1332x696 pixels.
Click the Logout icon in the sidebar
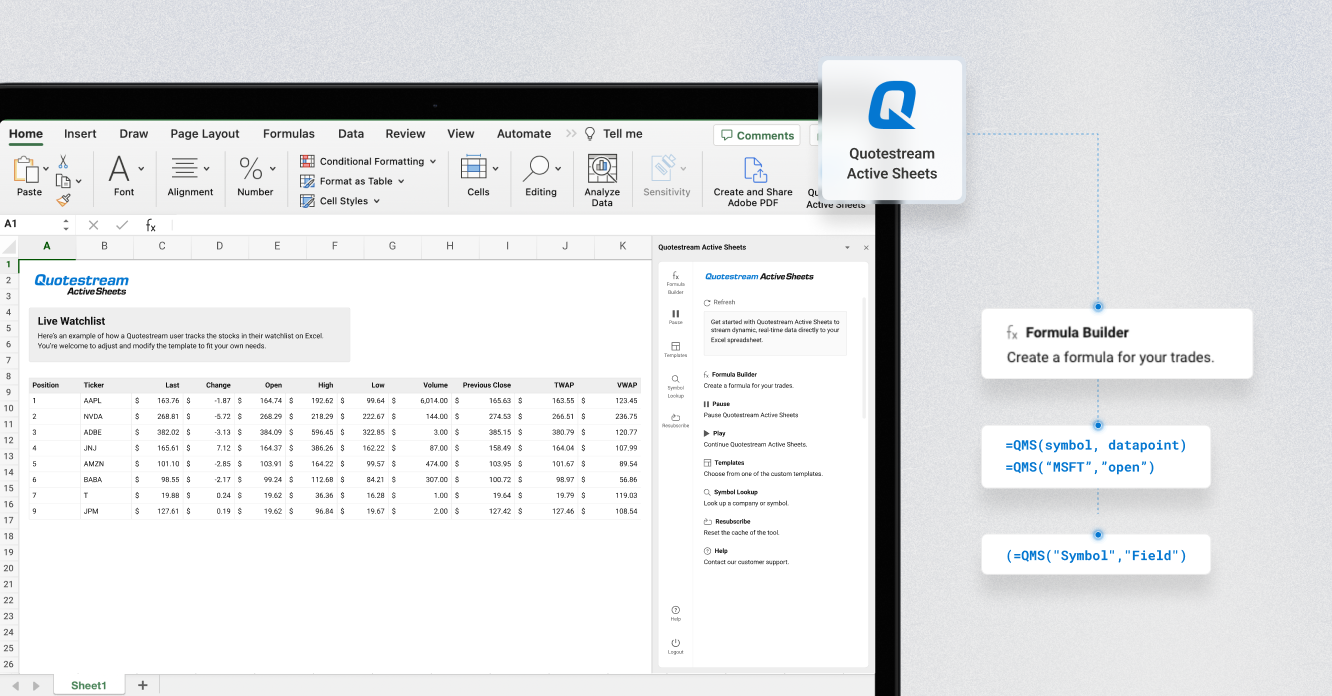(x=676, y=644)
